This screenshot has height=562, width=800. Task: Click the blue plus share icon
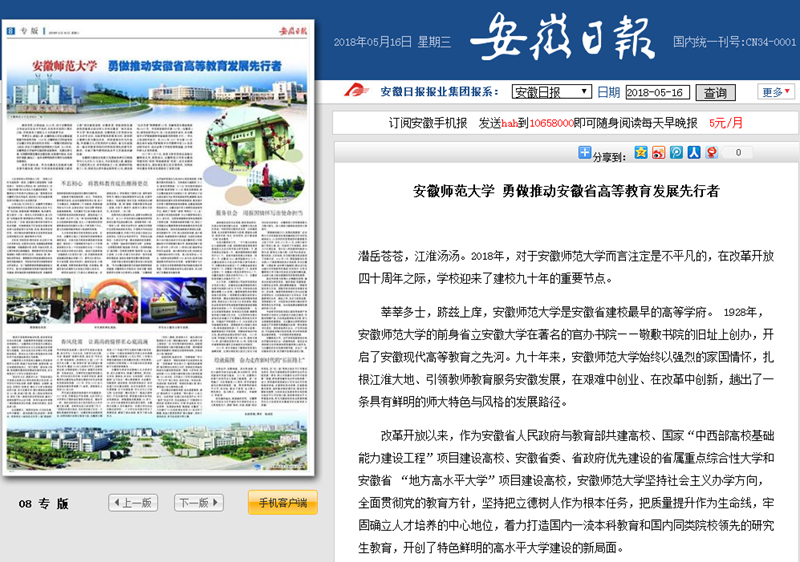click(584, 152)
